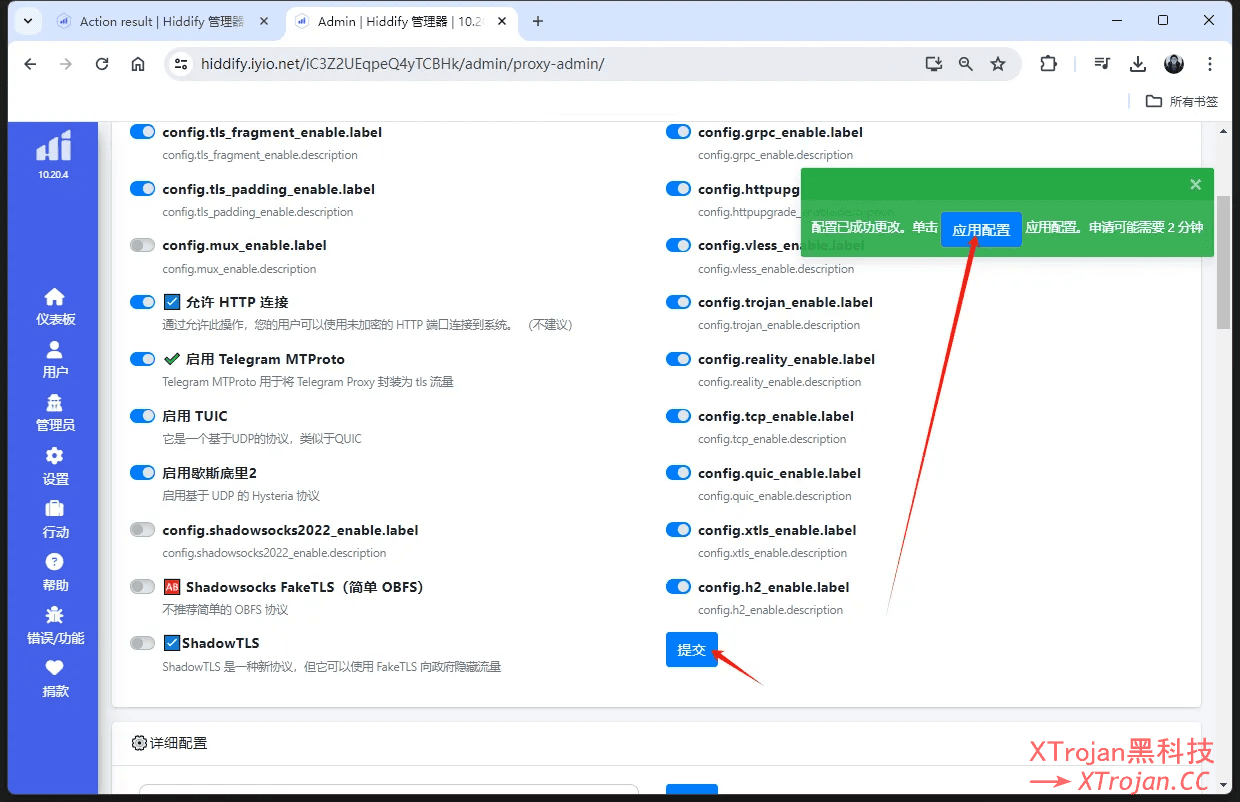Open the 用户 users sidebar item
1240x802 pixels.
[x=55, y=360]
